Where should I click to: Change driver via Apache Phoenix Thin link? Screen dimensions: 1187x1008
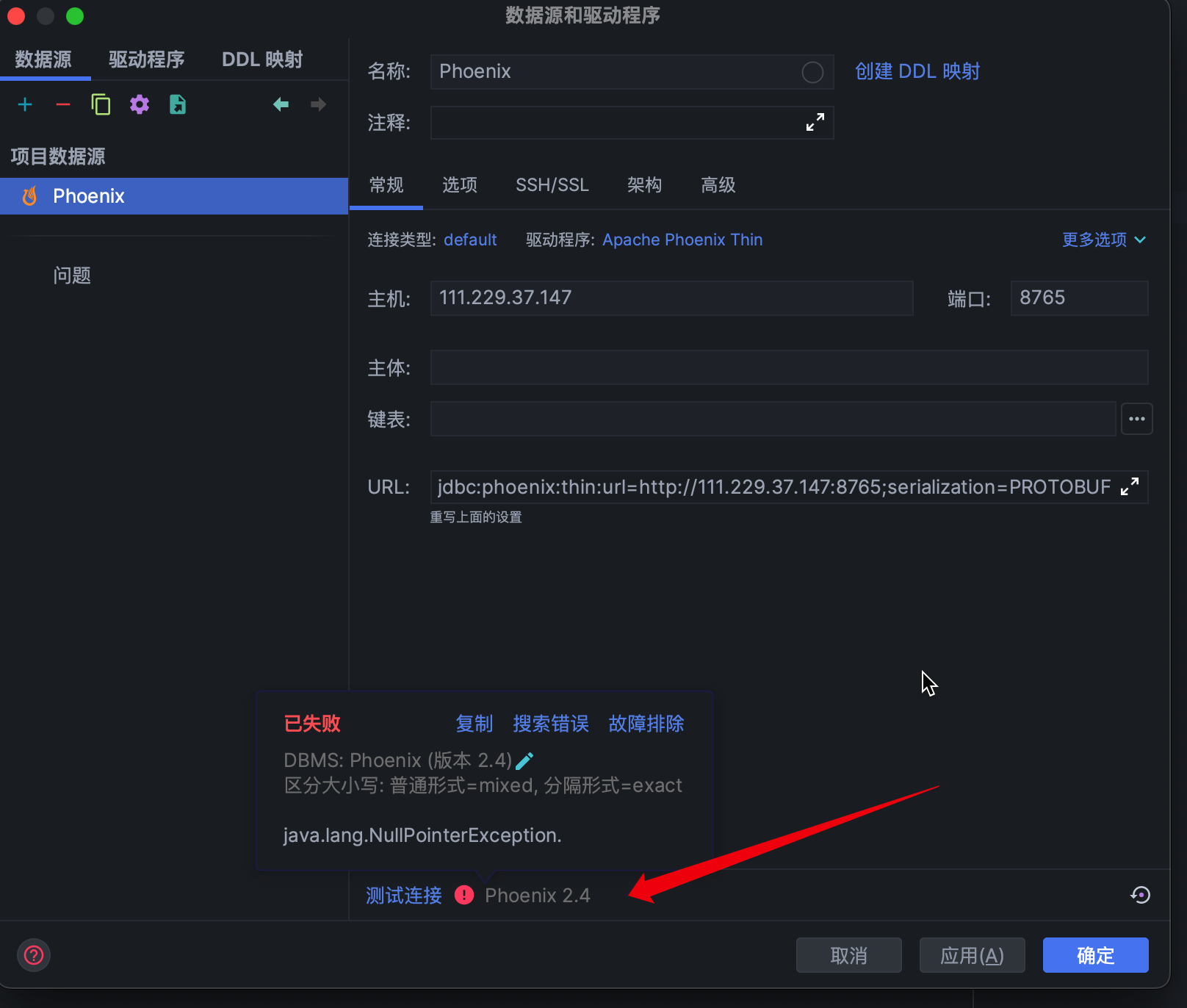682,240
